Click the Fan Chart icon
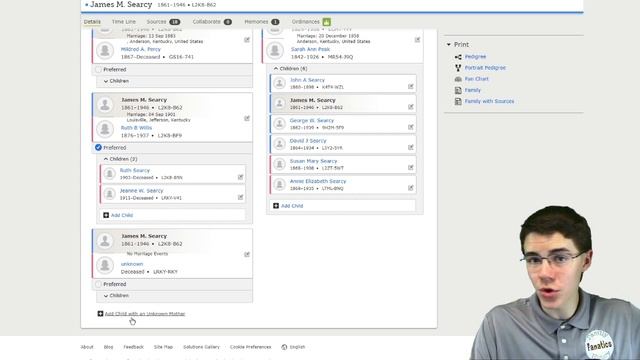 (458, 79)
